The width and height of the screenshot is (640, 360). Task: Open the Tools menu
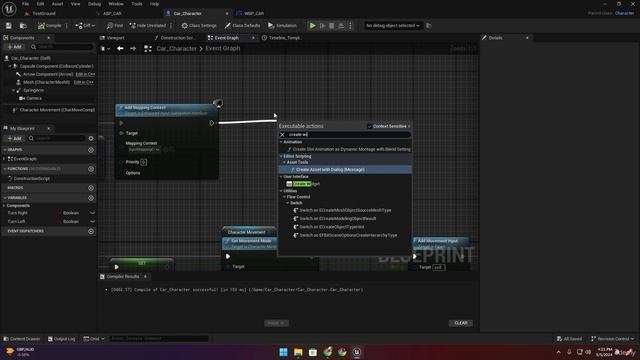coord(137,4)
